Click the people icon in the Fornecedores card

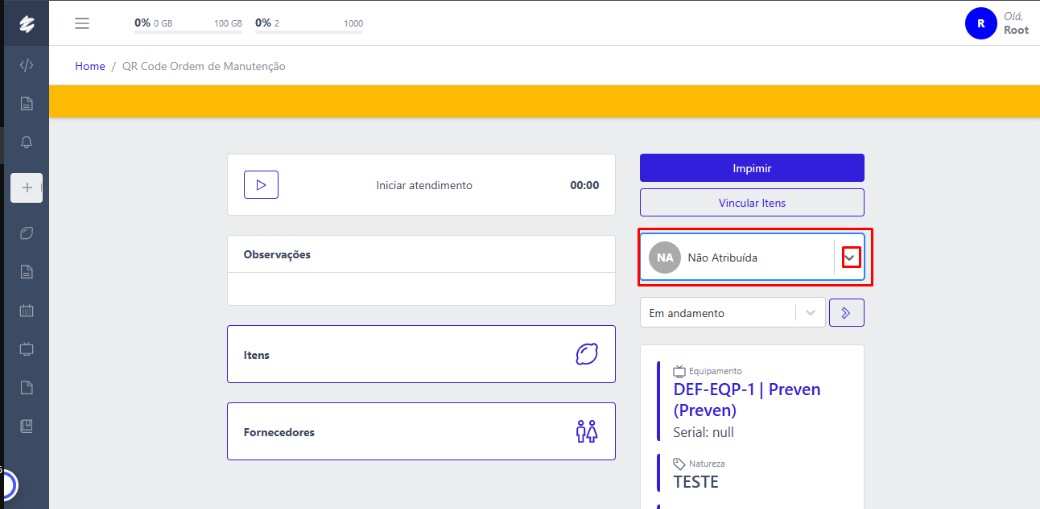pyautogui.click(x=586, y=432)
